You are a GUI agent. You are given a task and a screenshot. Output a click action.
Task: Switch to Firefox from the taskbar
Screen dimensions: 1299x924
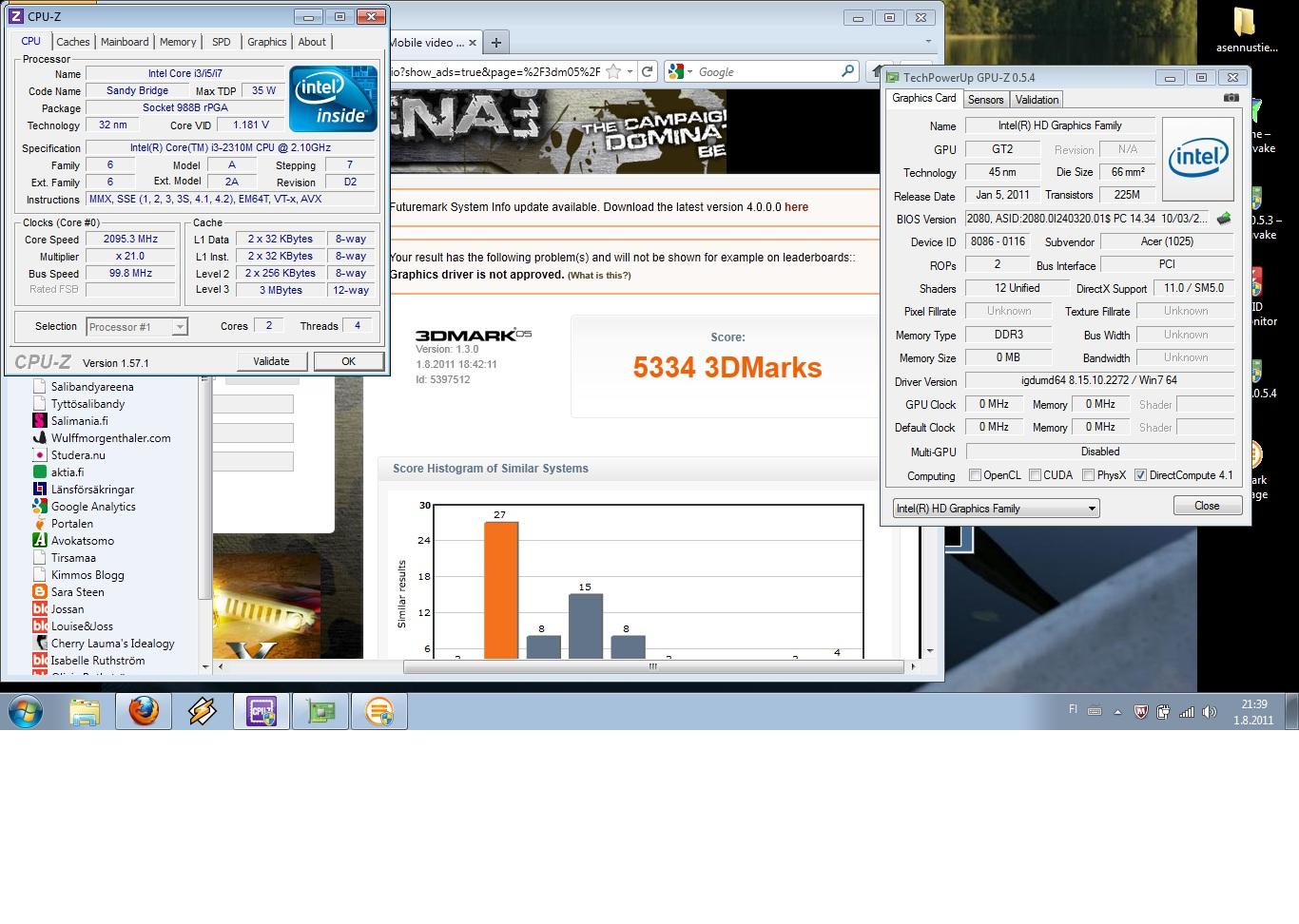point(144,711)
